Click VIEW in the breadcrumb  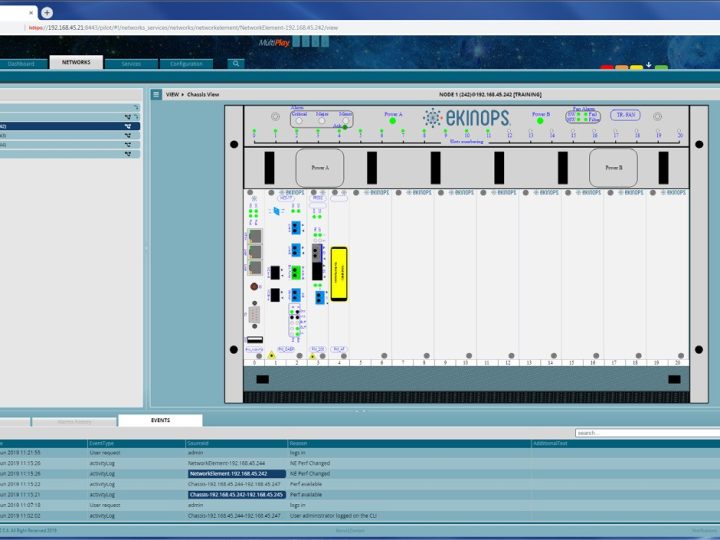[172, 95]
